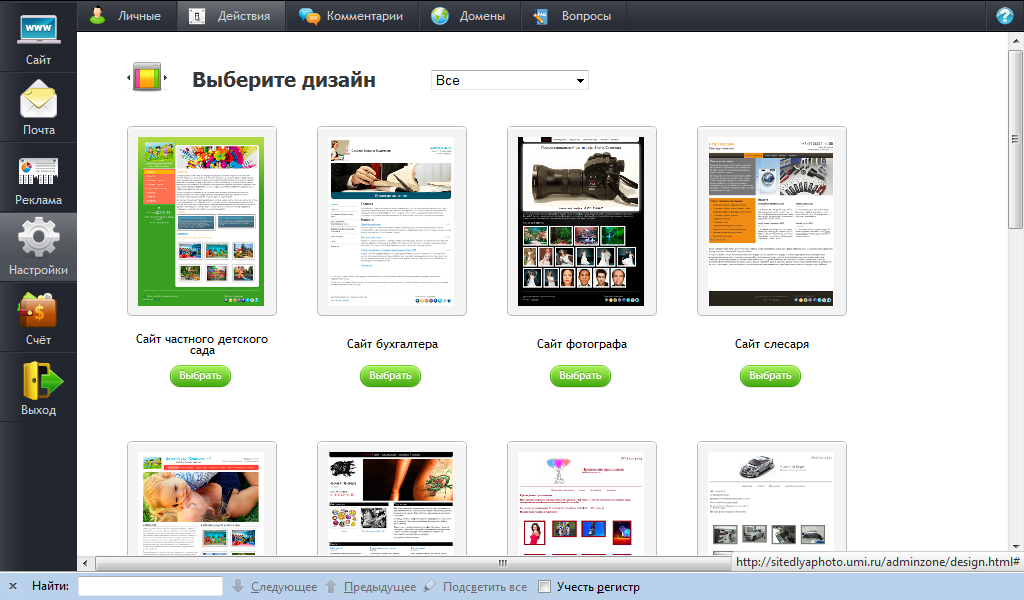This screenshot has height=600, width=1024.
Task: Click Выбрать under Сайт бухгалтера
Action: point(391,375)
